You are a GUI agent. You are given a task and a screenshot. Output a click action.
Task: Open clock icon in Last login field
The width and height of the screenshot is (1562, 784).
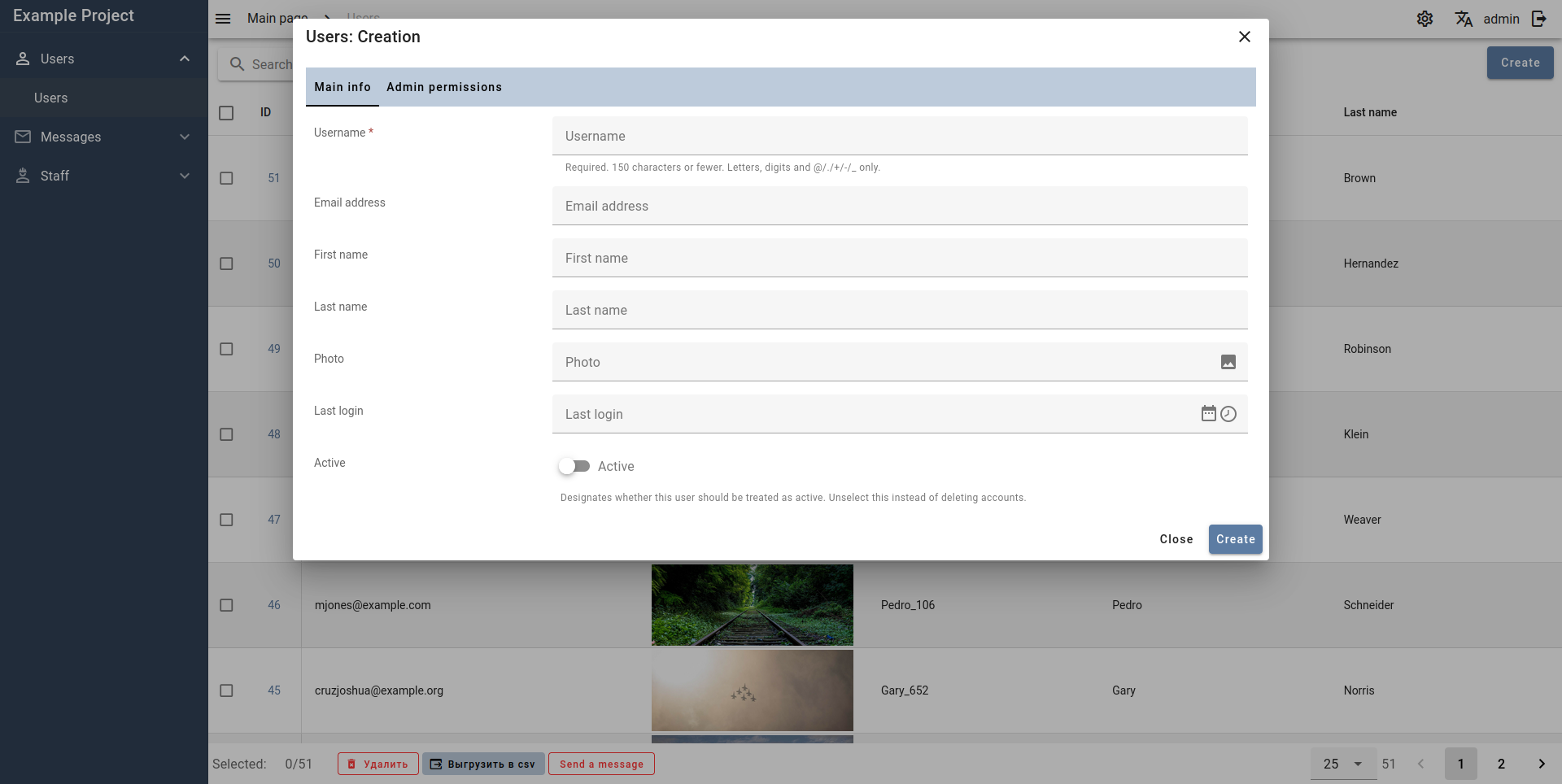pos(1228,414)
